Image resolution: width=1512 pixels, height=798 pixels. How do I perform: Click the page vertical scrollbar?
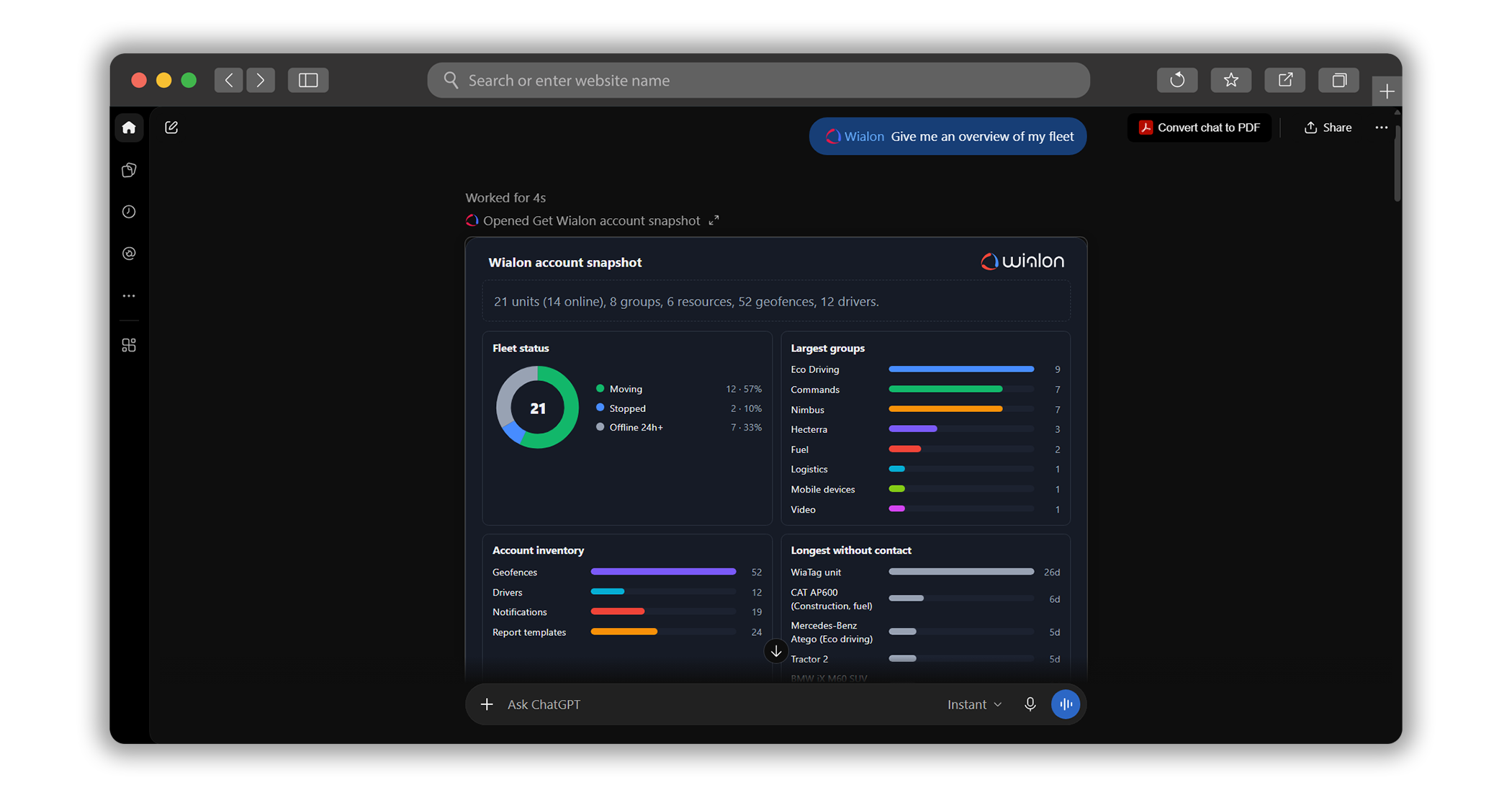point(1397,163)
